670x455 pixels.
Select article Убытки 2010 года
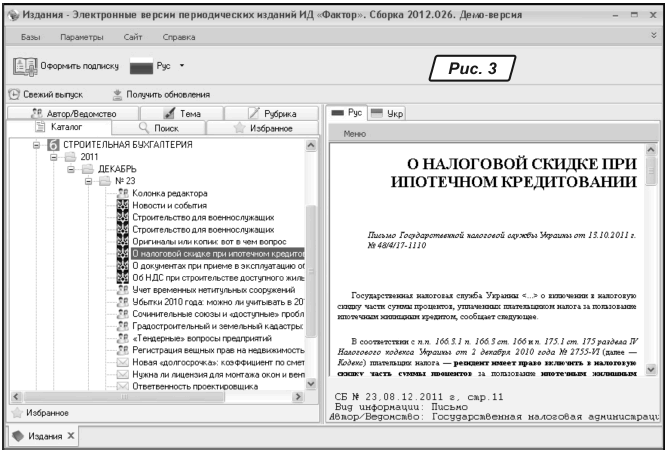[218, 298]
